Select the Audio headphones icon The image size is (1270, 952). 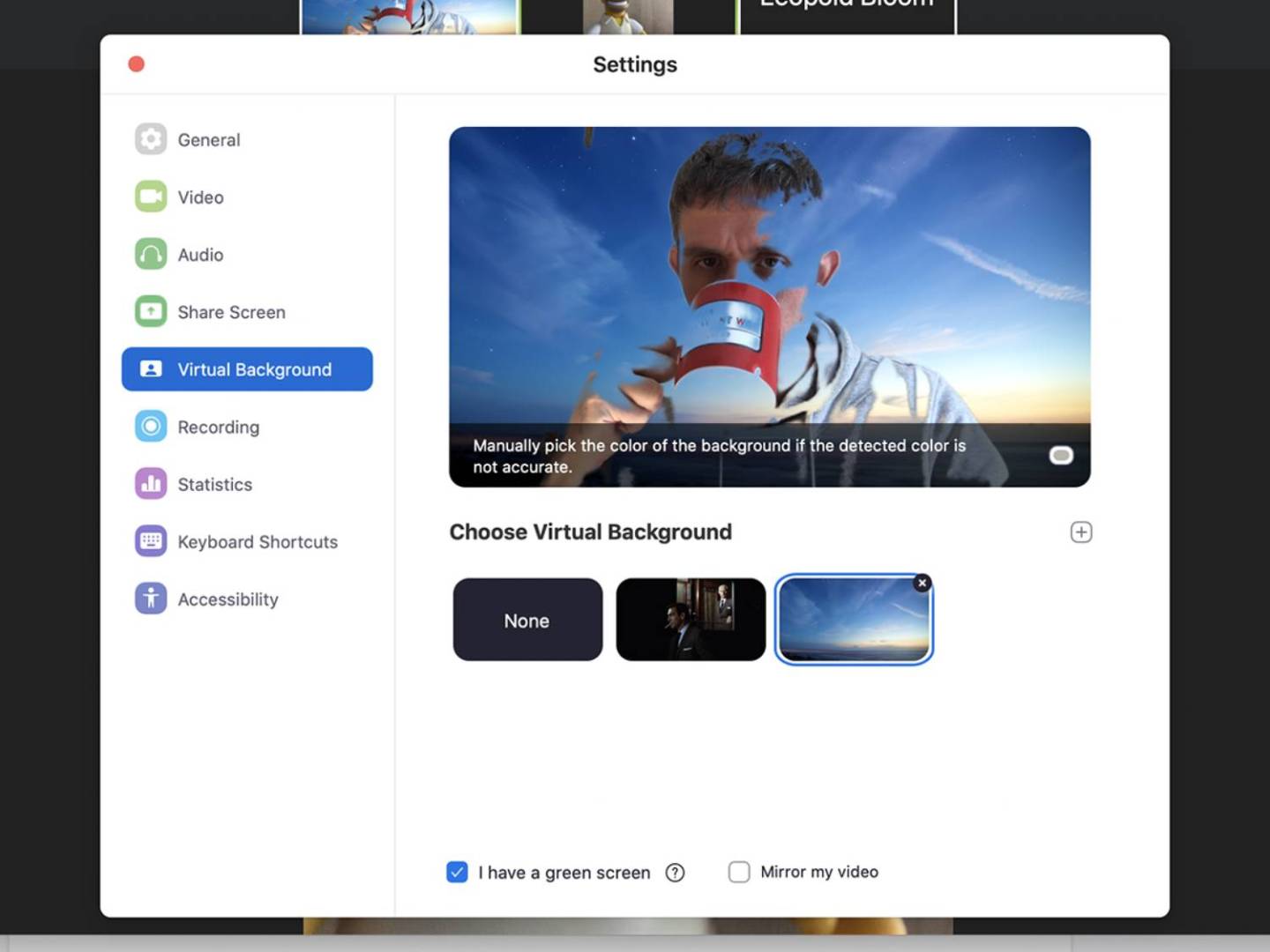[x=151, y=254]
